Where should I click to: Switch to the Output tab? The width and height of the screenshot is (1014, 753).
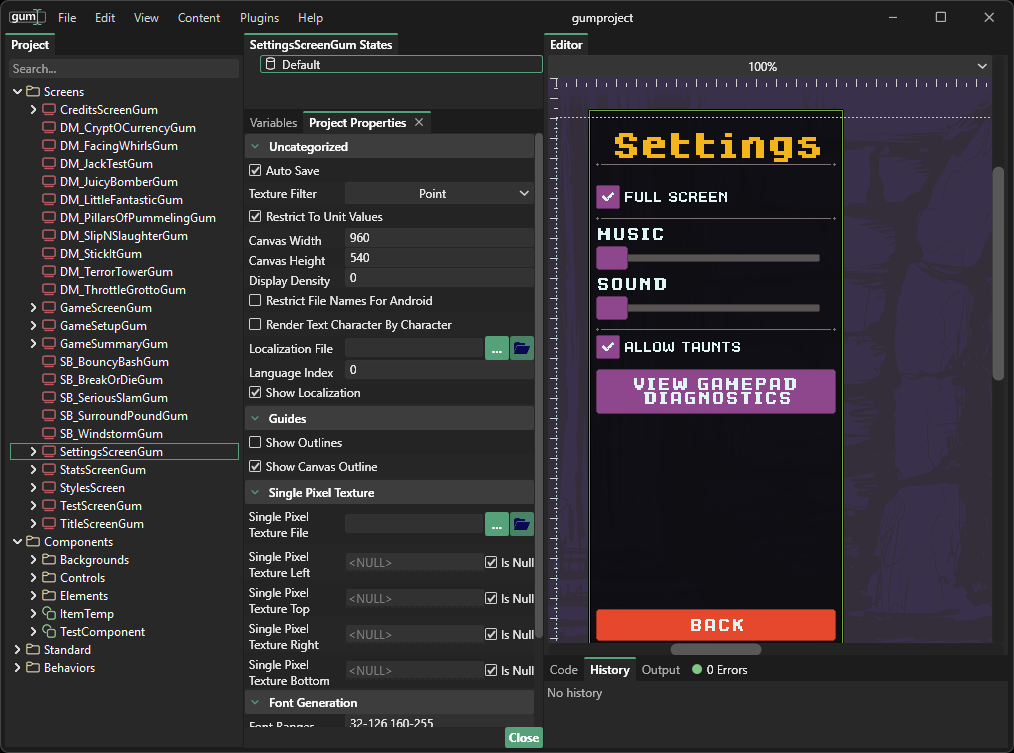pos(660,670)
